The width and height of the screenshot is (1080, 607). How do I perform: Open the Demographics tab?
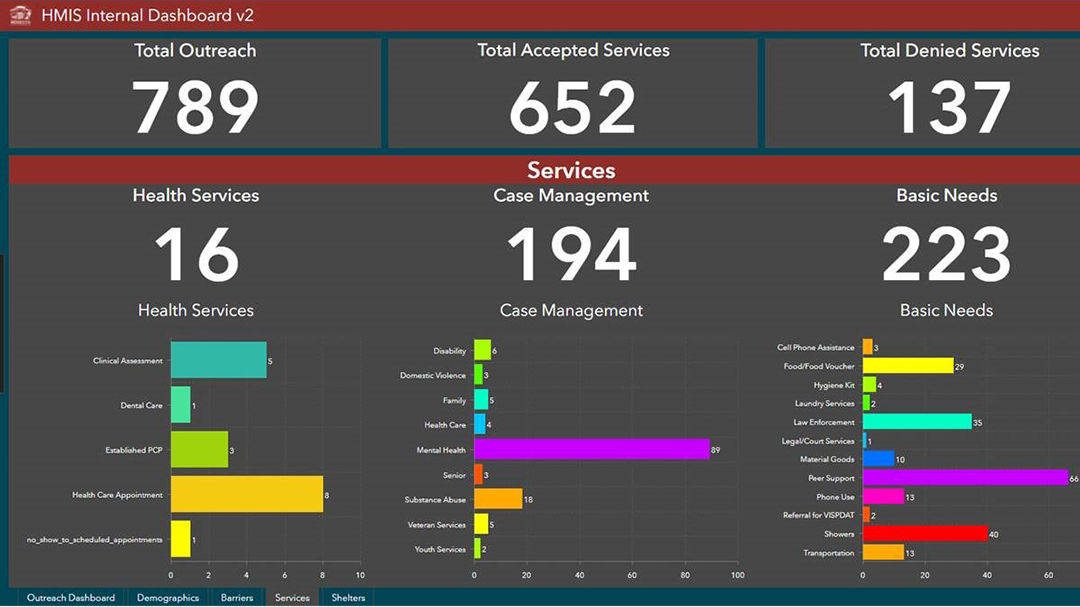click(167, 597)
